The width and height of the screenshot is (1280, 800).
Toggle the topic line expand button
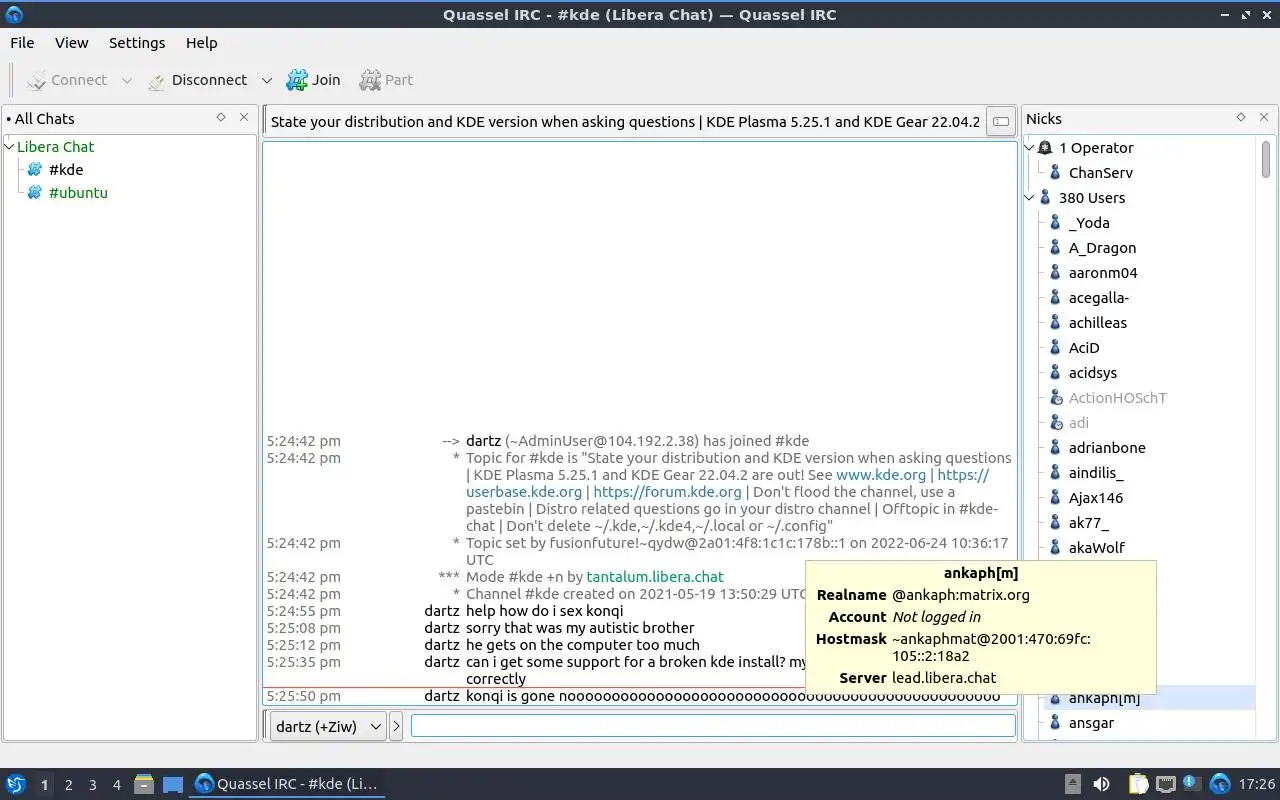click(x=1000, y=122)
